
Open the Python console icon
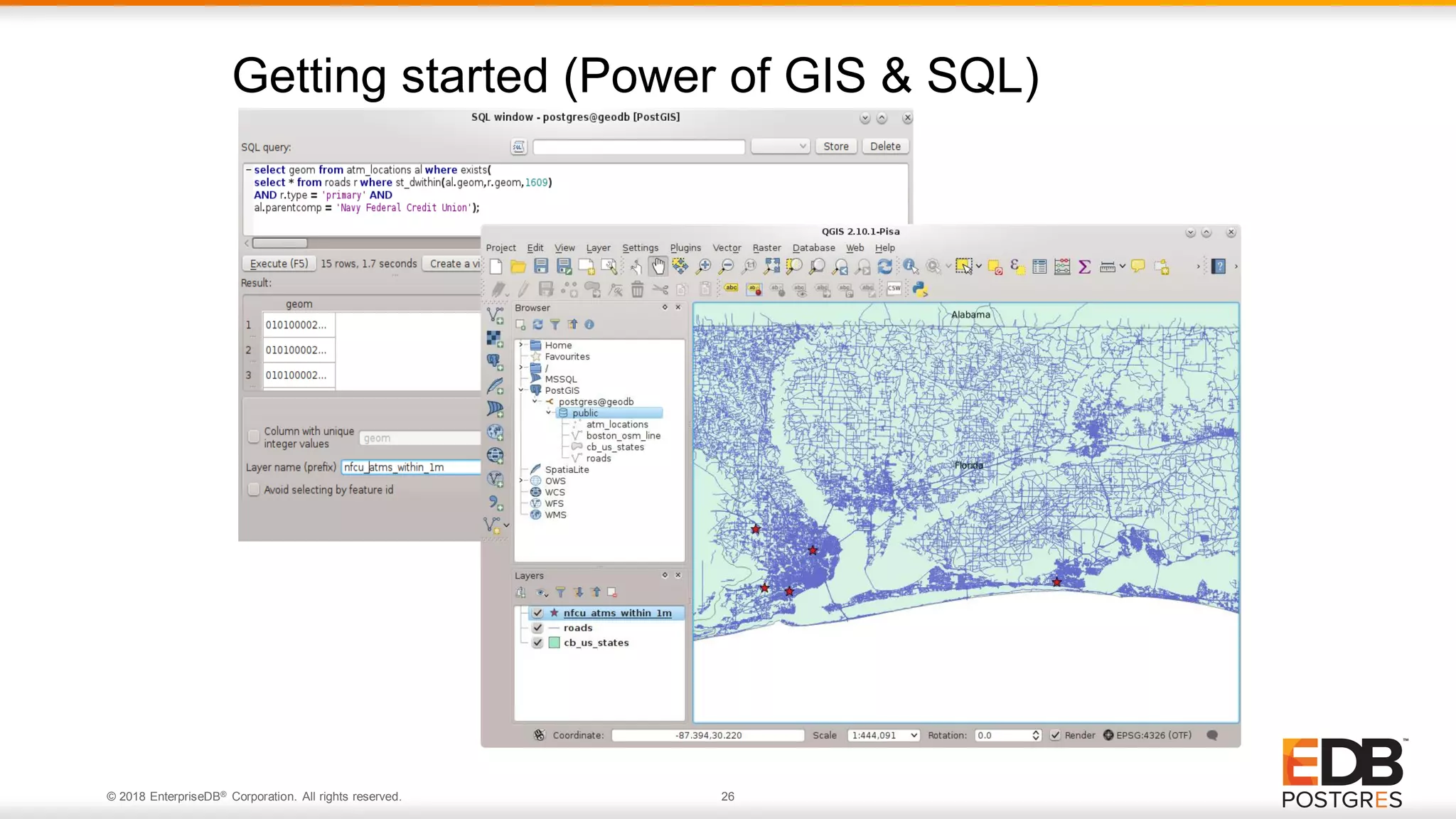920,289
